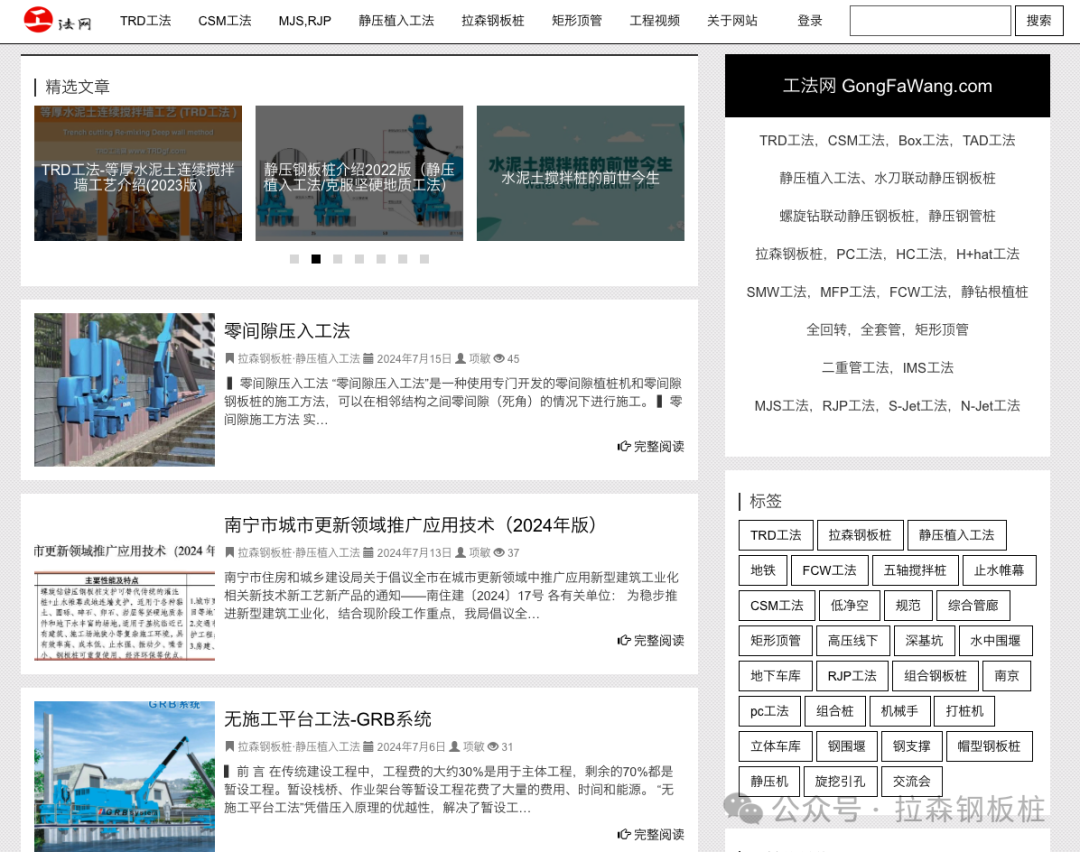Open the 水泥土搅拌桩的前世今生 featured card
Viewport: 1080px width, 852px height.
click(580, 173)
